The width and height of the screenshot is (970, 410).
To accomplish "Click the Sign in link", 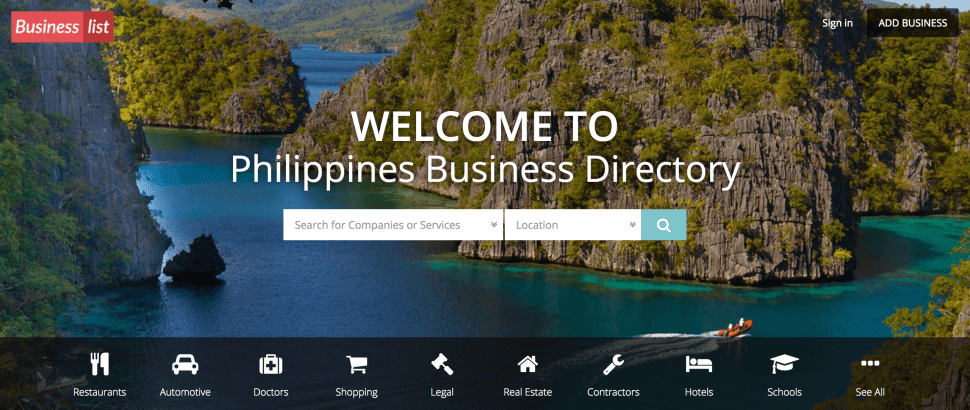I will pyautogui.click(x=837, y=23).
